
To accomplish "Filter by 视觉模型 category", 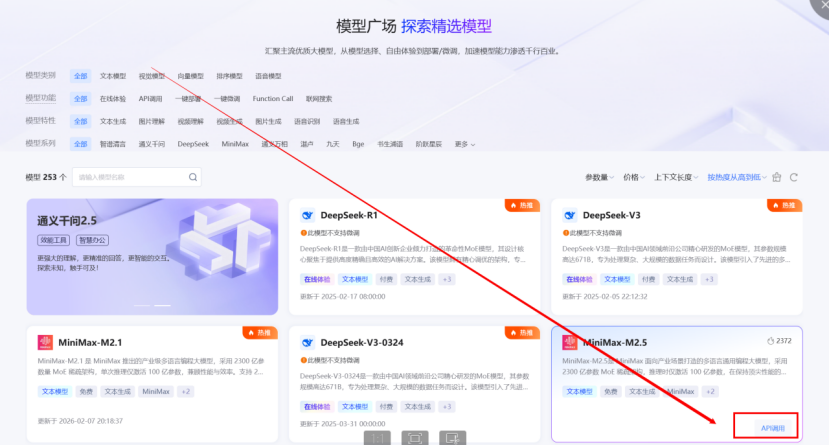I will pos(152,76).
